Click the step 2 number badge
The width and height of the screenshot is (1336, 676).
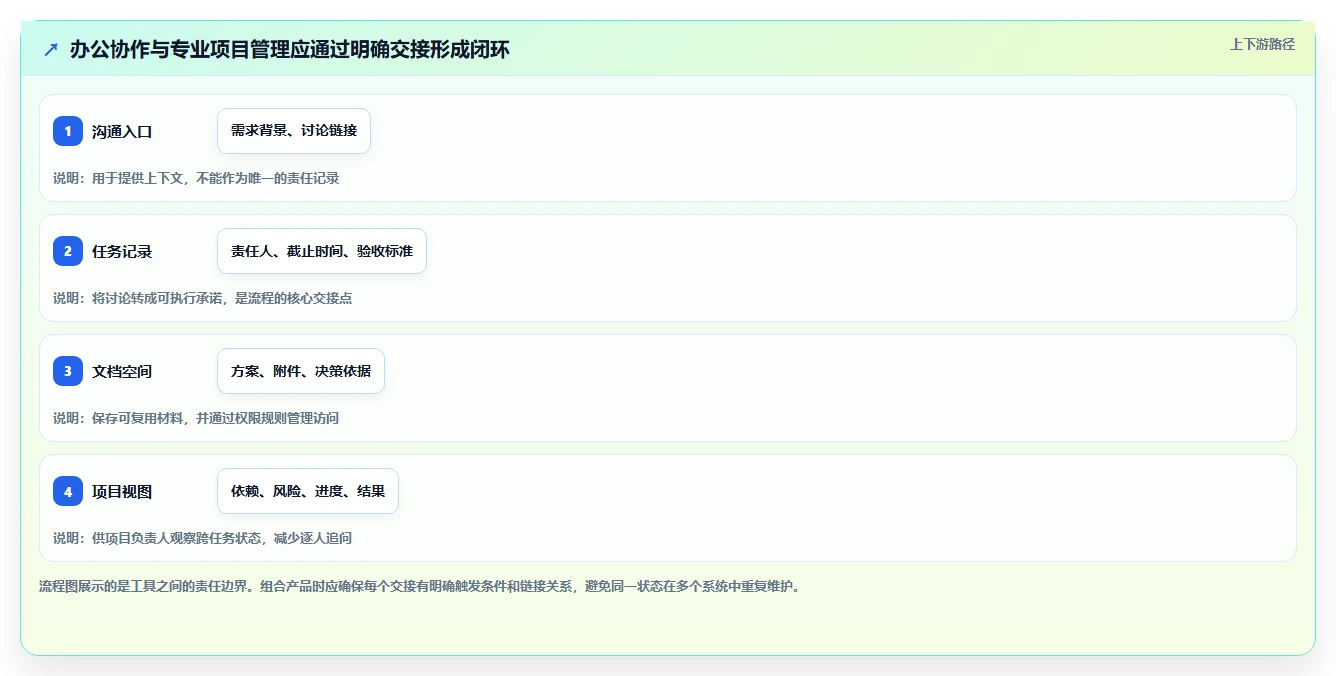(x=68, y=251)
